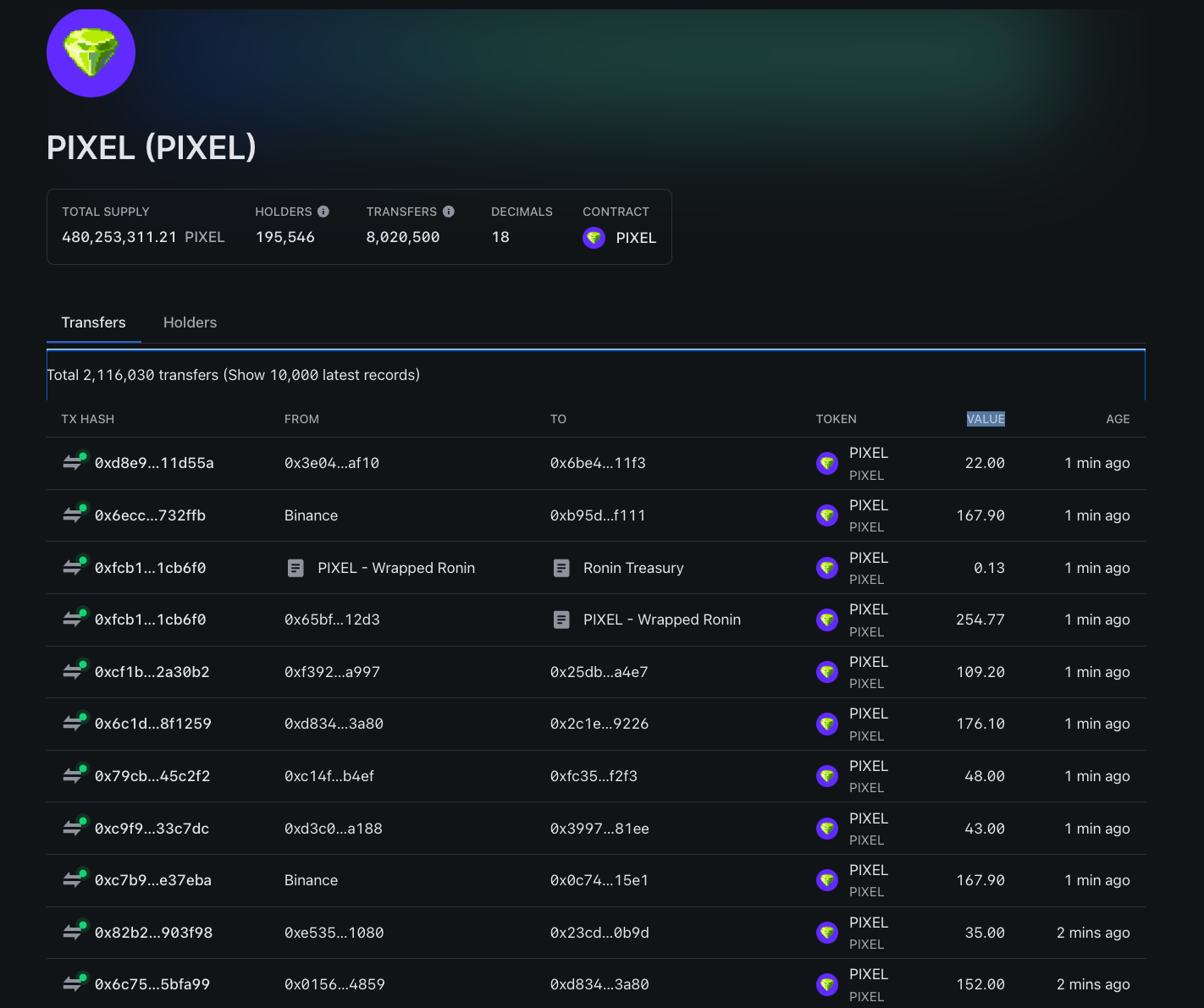Click transfer icon for tx 0xc9f9...33c7dc
The image size is (1204, 1008).
[x=75, y=828]
